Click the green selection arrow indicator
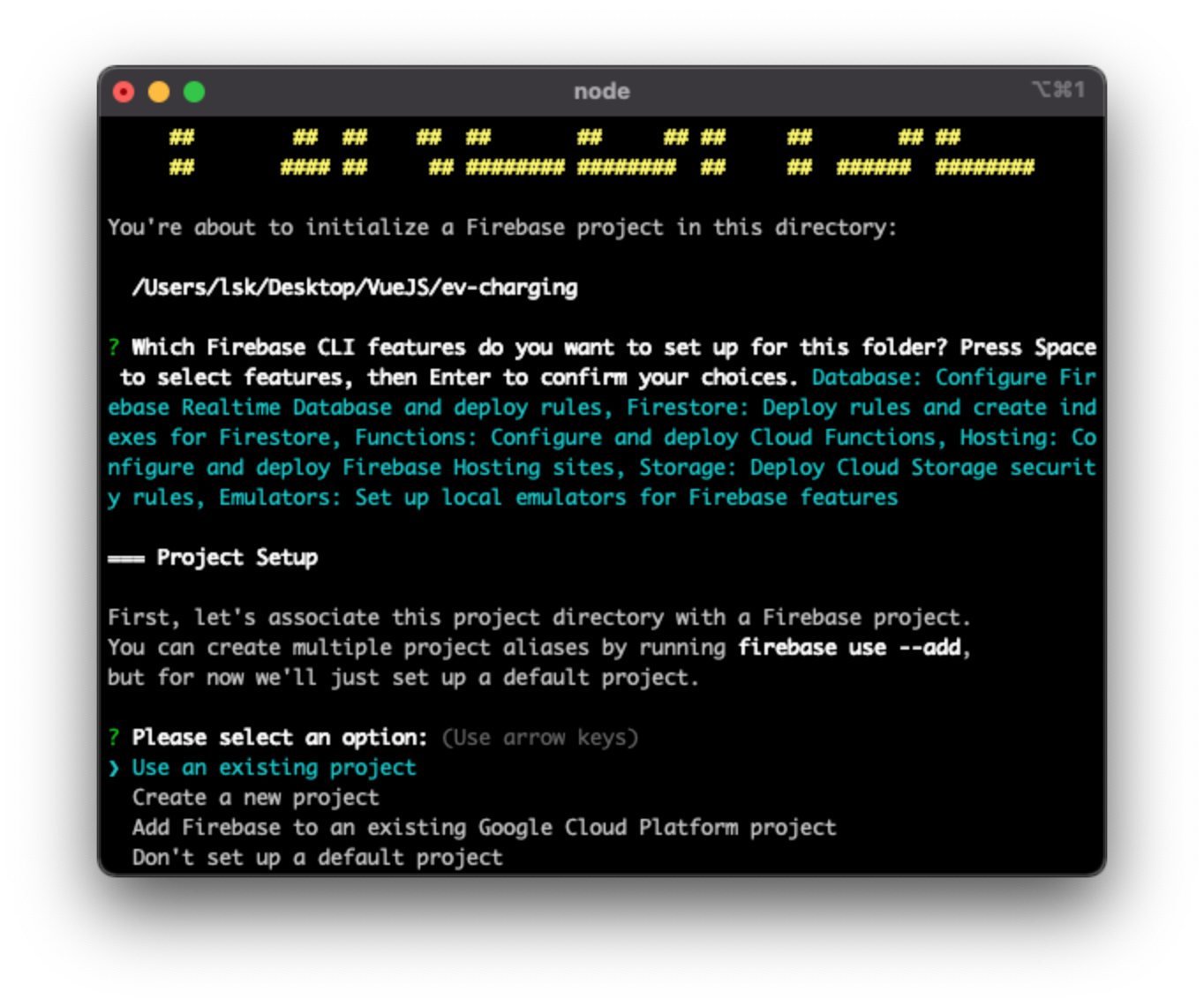Viewport: 1204px width, 1006px height. click(114, 767)
